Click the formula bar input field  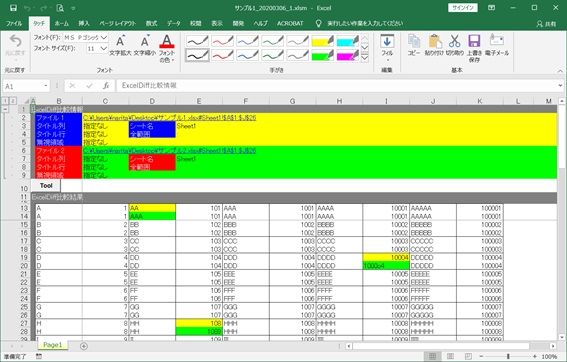[336, 86]
